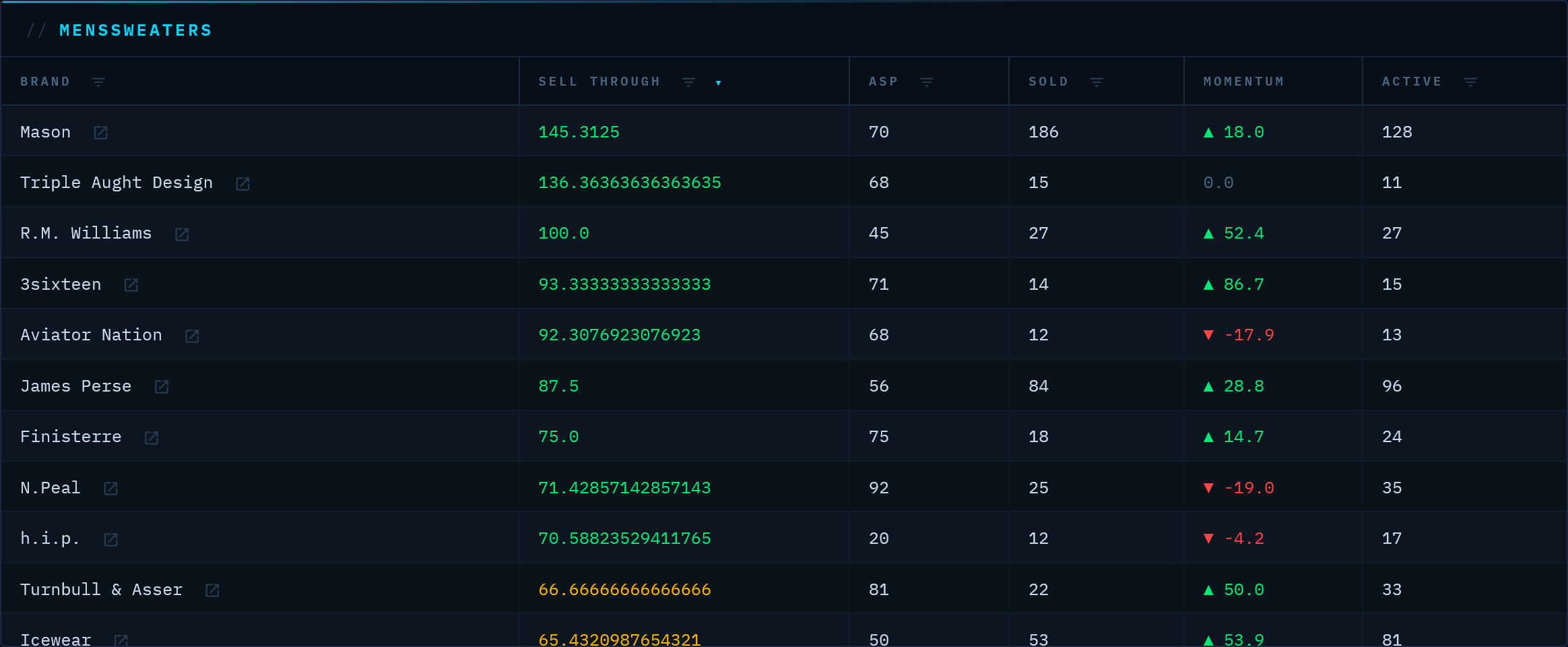Image resolution: width=1568 pixels, height=647 pixels.
Task: Select the Finisterre brand name
Action: [x=71, y=437]
